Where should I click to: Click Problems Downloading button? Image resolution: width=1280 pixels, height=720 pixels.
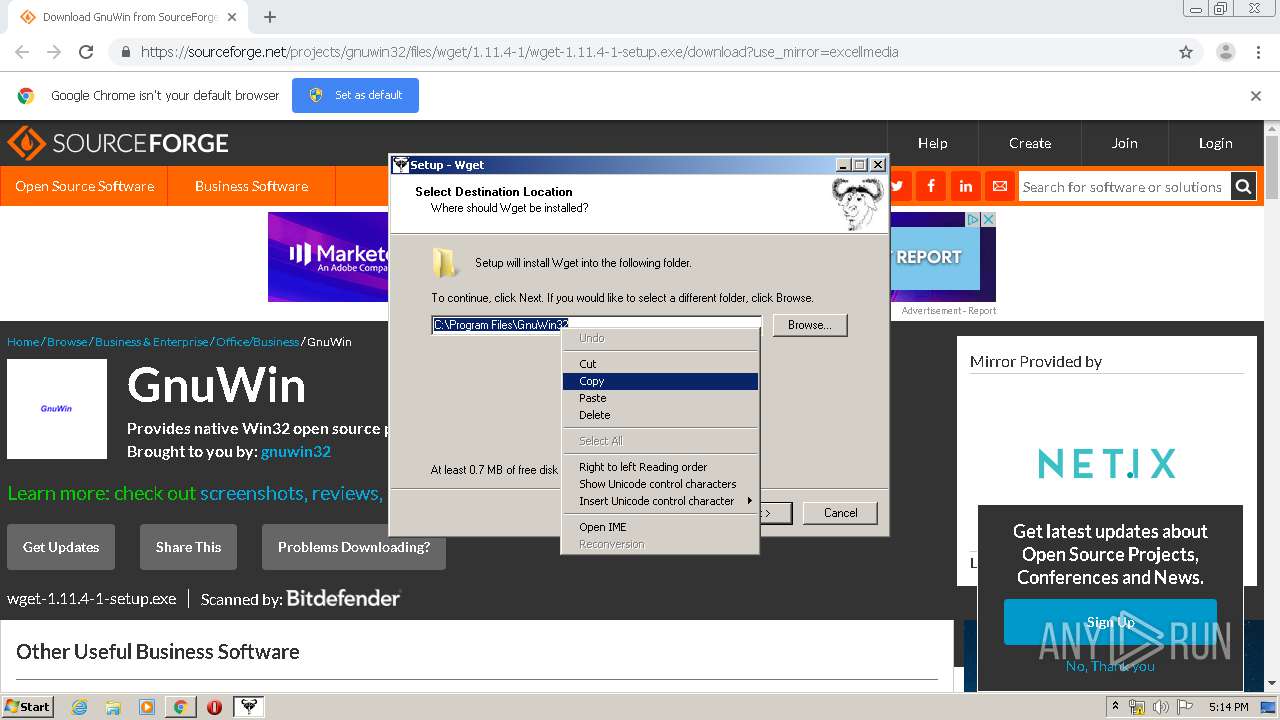[x=354, y=547]
